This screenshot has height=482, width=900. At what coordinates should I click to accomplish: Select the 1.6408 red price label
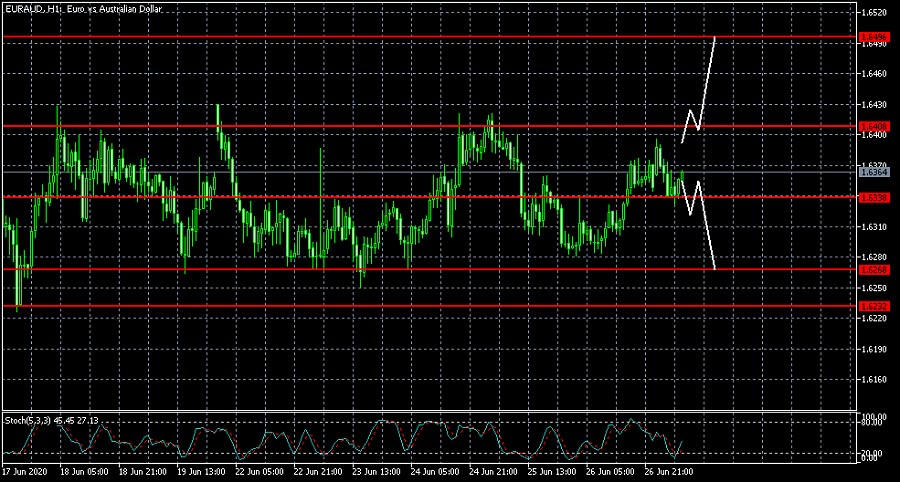872,126
